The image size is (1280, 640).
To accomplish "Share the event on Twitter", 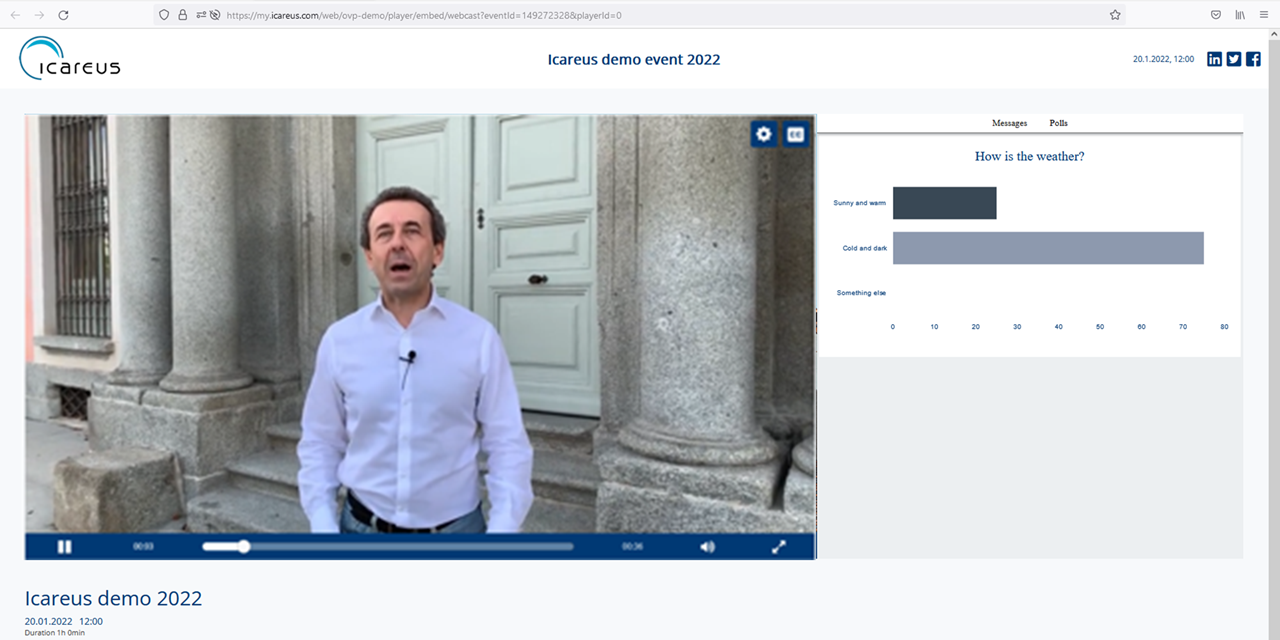I will [1234, 59].
